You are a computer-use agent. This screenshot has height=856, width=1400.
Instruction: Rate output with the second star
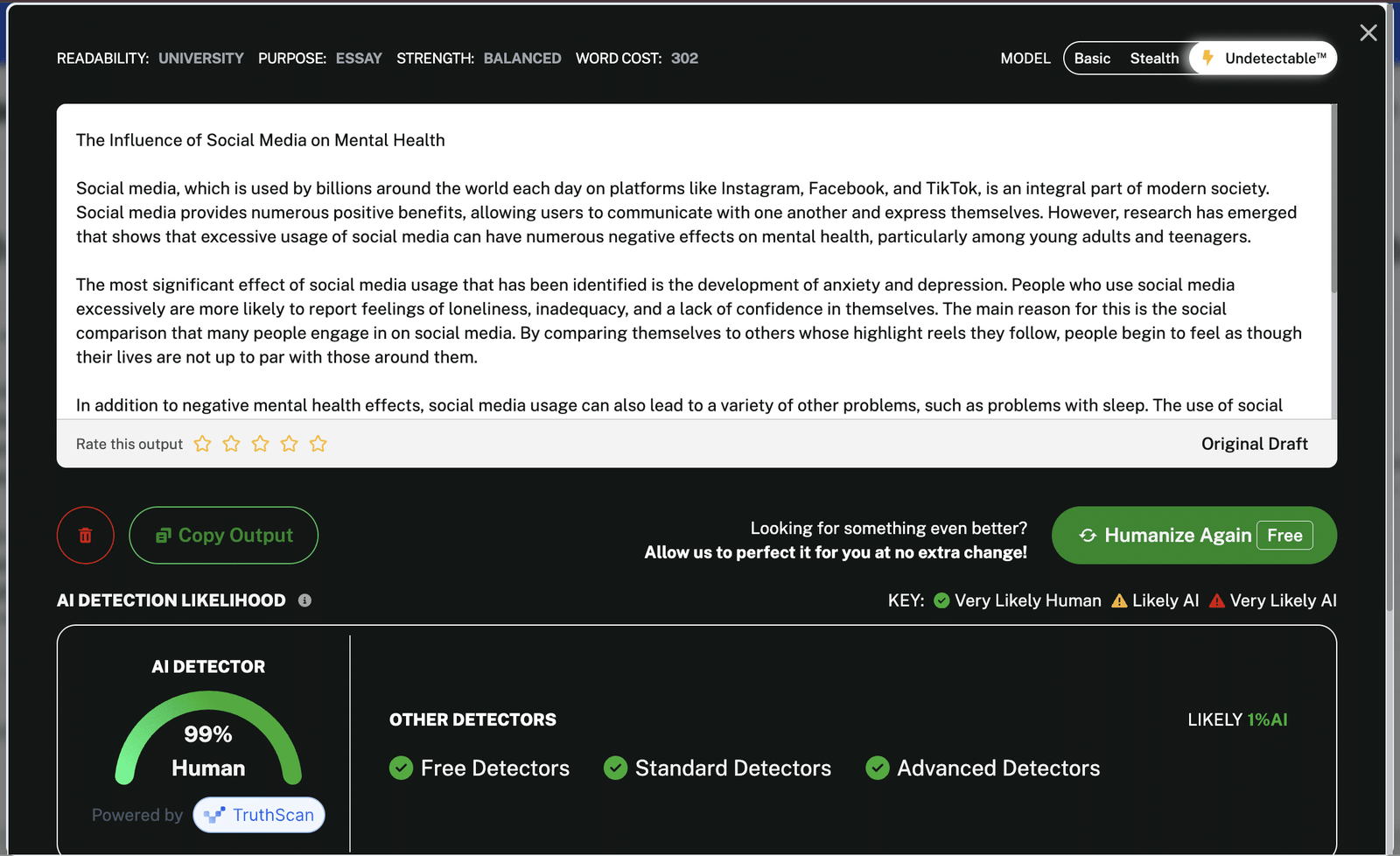231,444
